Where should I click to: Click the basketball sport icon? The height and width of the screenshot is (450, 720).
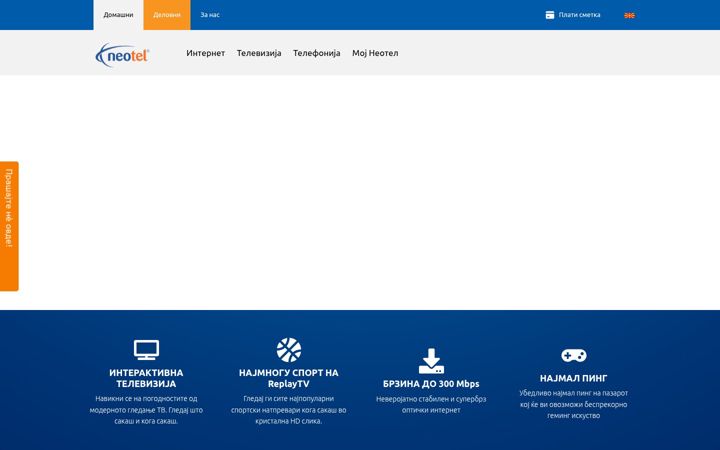pos(289,350)
